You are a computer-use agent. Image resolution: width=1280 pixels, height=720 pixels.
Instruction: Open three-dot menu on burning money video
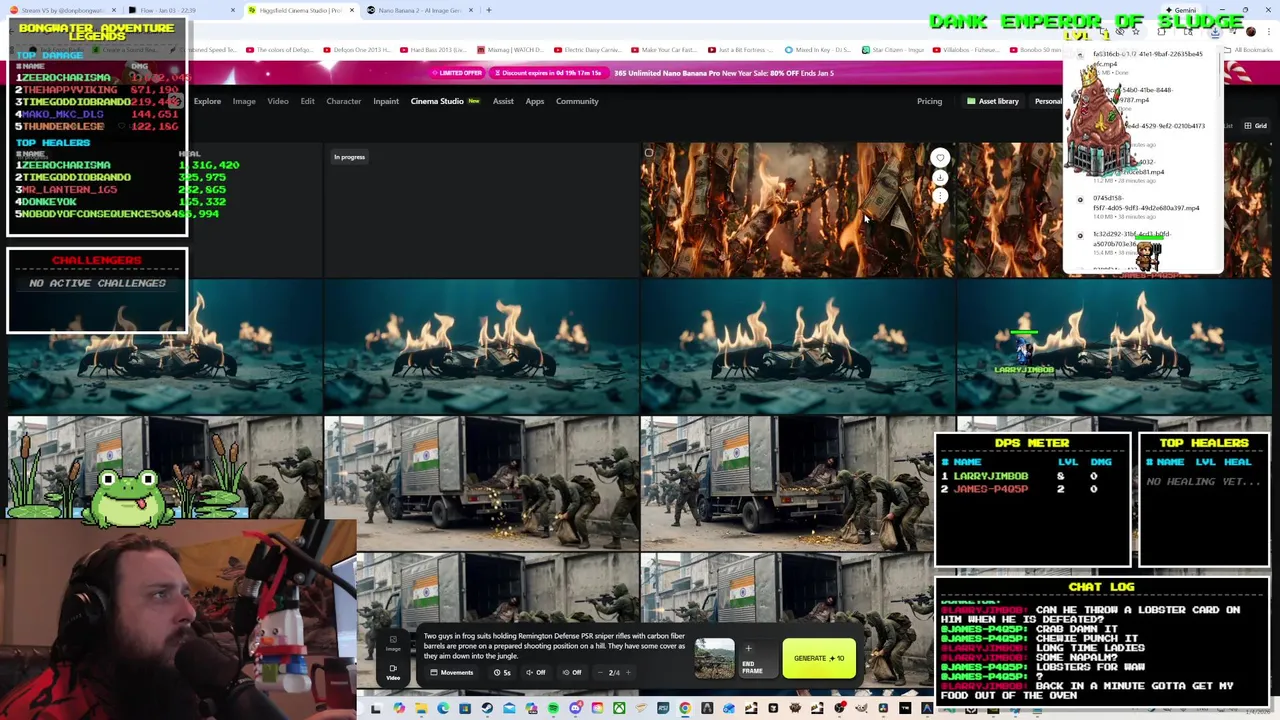click(940, 196)
